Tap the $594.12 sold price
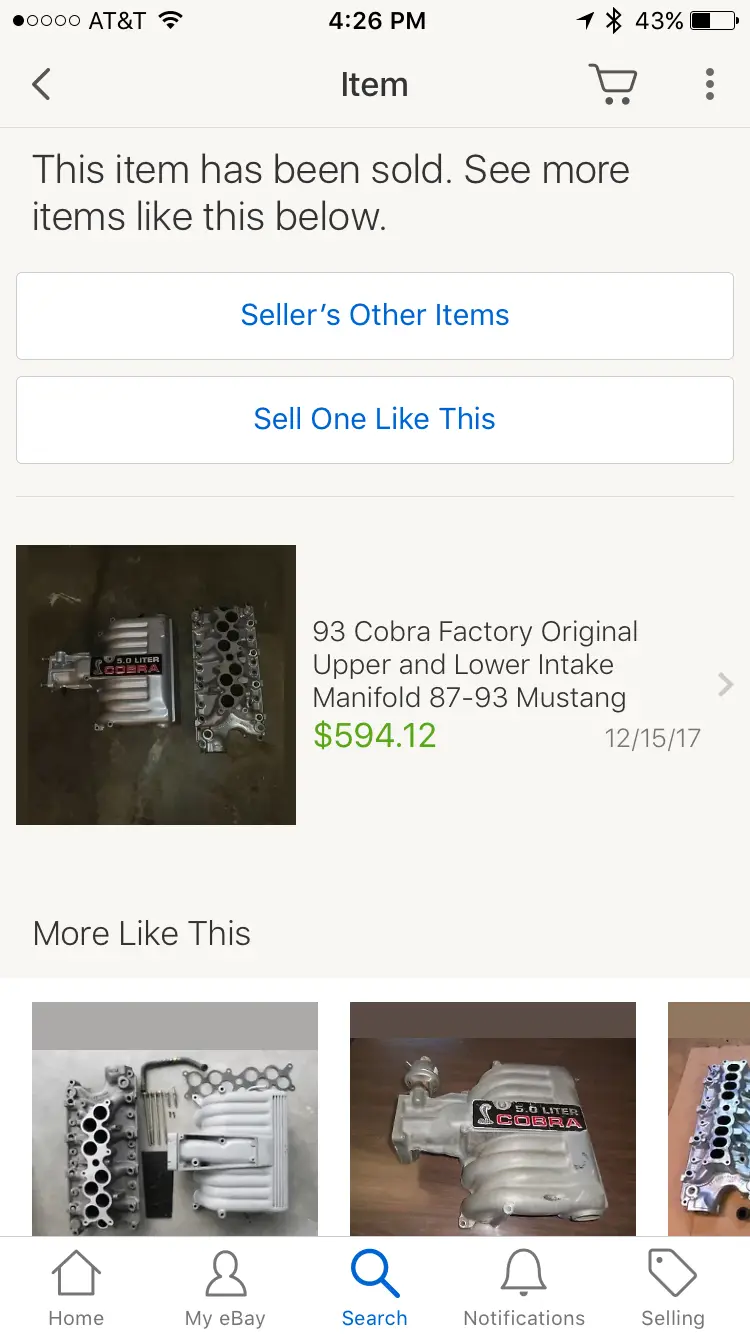The width and height of the screenshot is (750, 1334). pos(375,736)
